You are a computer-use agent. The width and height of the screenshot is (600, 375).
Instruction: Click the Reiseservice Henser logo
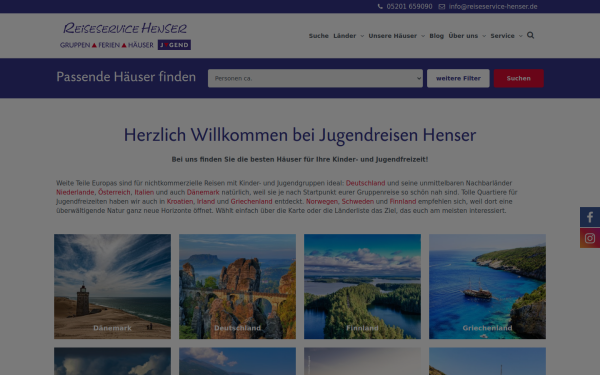click(125, 36)
